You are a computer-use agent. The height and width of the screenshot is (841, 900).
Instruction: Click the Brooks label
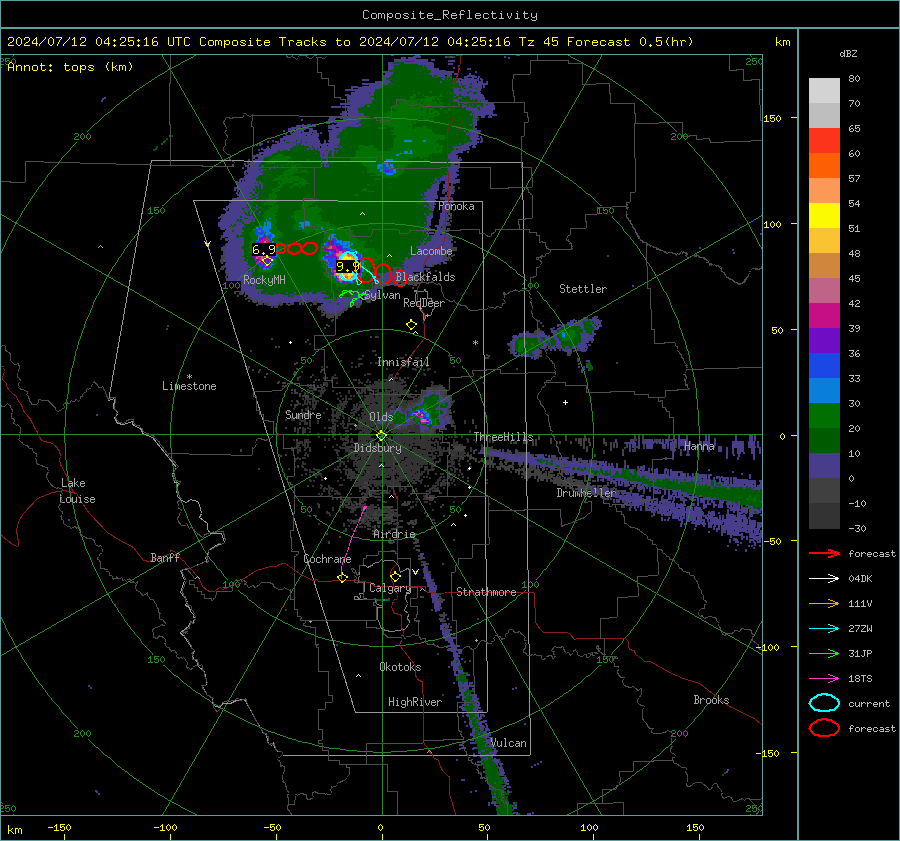711,700
